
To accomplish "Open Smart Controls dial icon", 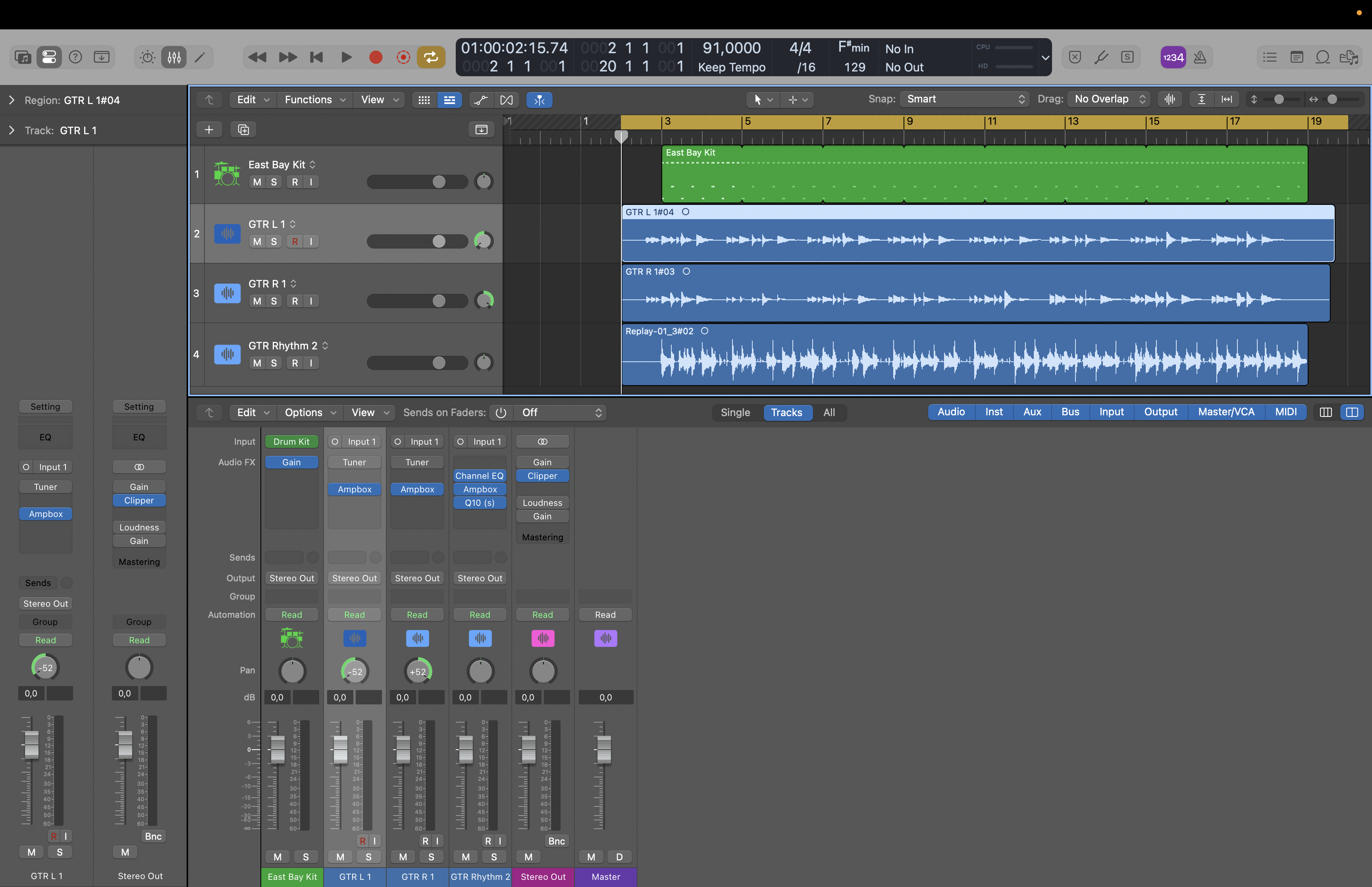I will click(147, 57).
